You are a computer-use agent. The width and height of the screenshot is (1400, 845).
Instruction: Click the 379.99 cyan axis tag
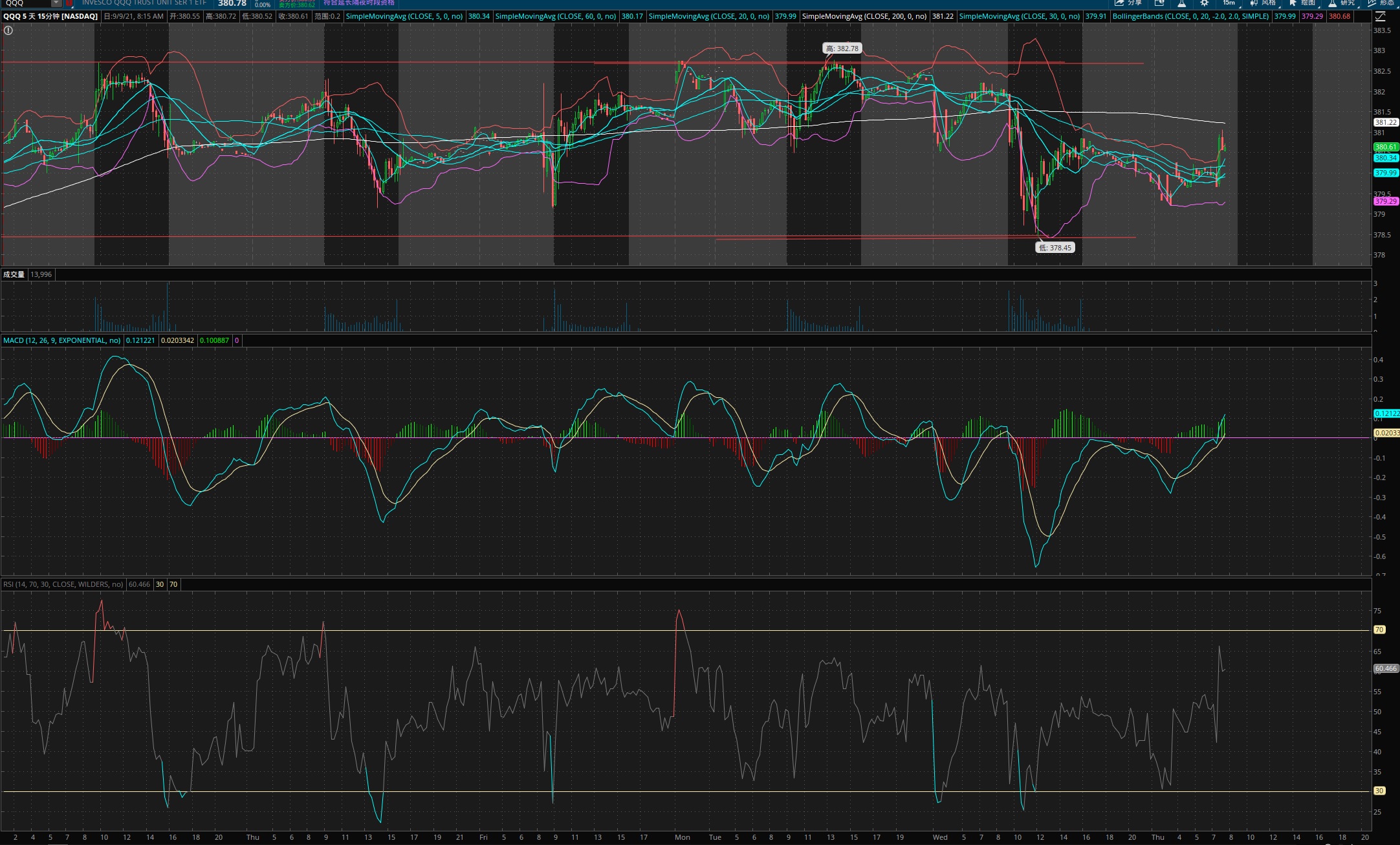pyautogui.click(x=1386, y=173)
